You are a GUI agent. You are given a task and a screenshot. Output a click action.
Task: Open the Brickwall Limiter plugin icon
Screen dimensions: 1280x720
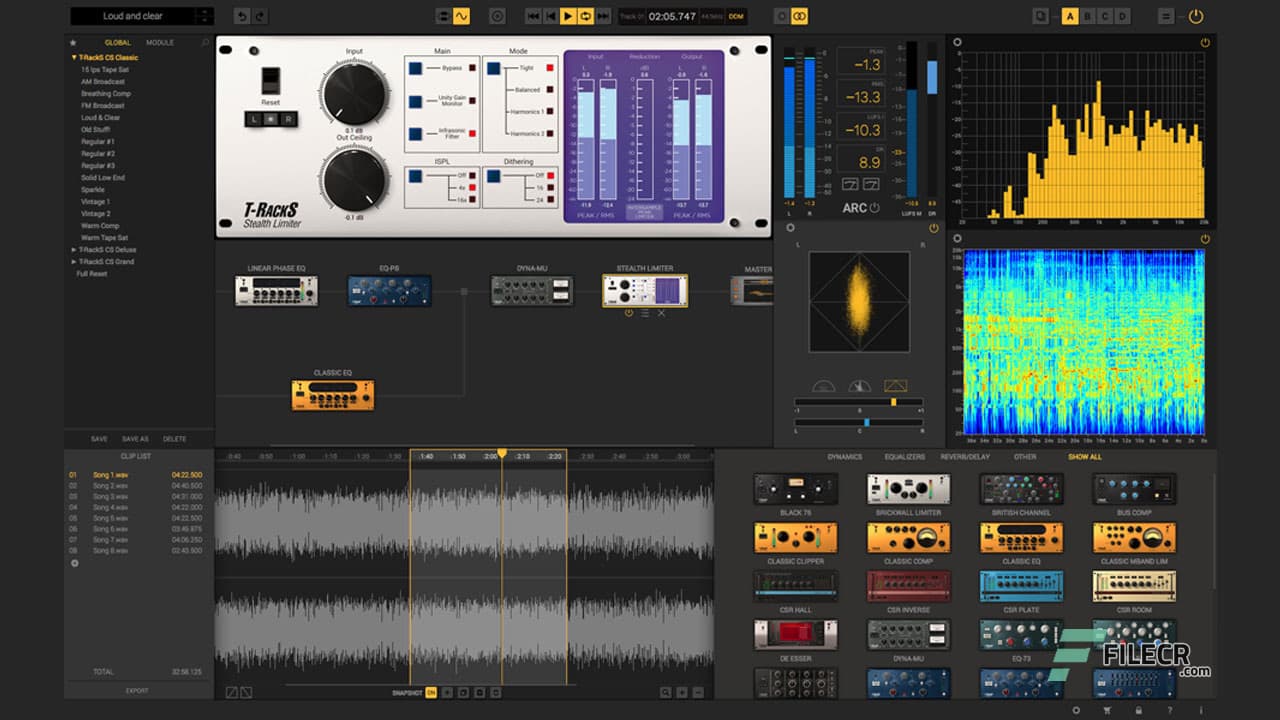pyautogui.click(x=908, y=488)
